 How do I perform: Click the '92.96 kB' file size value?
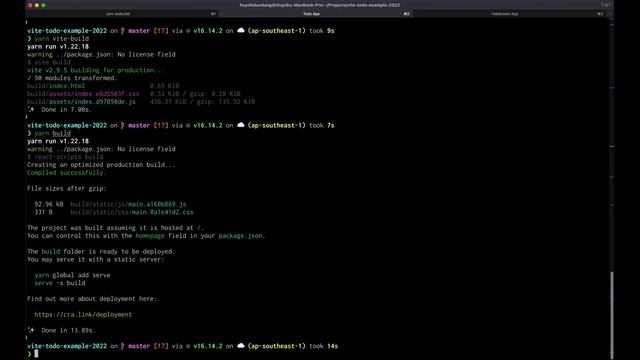click(49, 204)
